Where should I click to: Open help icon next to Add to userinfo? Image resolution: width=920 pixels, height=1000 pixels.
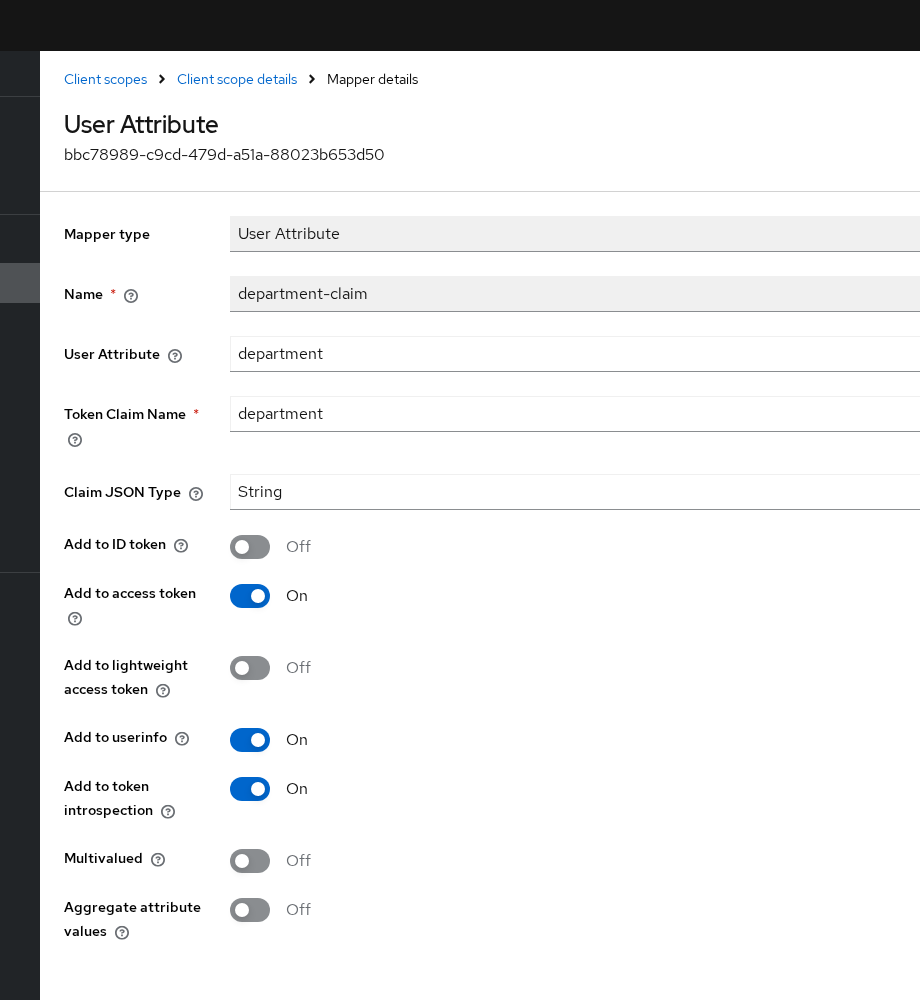pyautogui.click(x=182, y=739)
